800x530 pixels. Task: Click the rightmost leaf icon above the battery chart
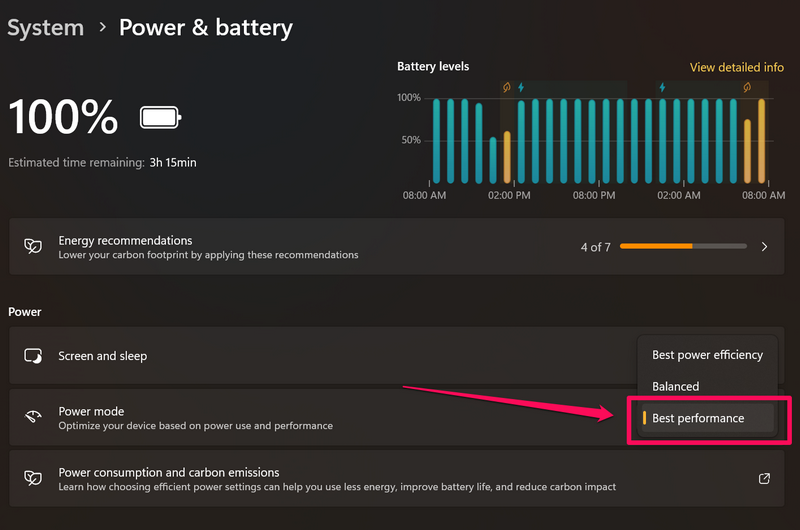pos(747,88)
